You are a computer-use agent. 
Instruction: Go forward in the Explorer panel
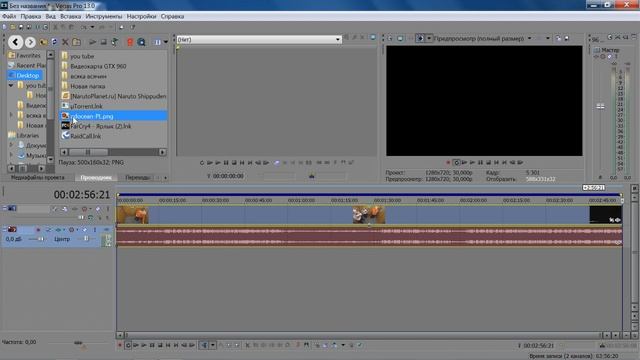30,42
